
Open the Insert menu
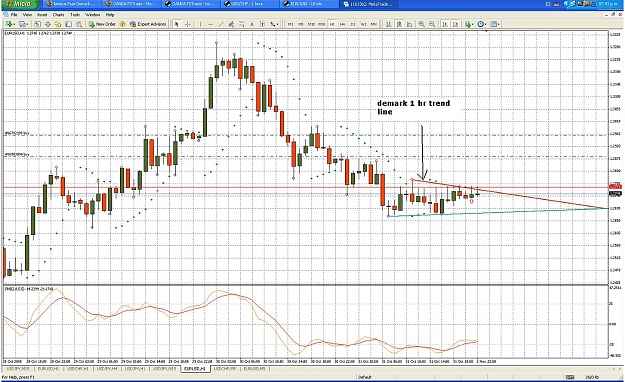coord(42,15)
